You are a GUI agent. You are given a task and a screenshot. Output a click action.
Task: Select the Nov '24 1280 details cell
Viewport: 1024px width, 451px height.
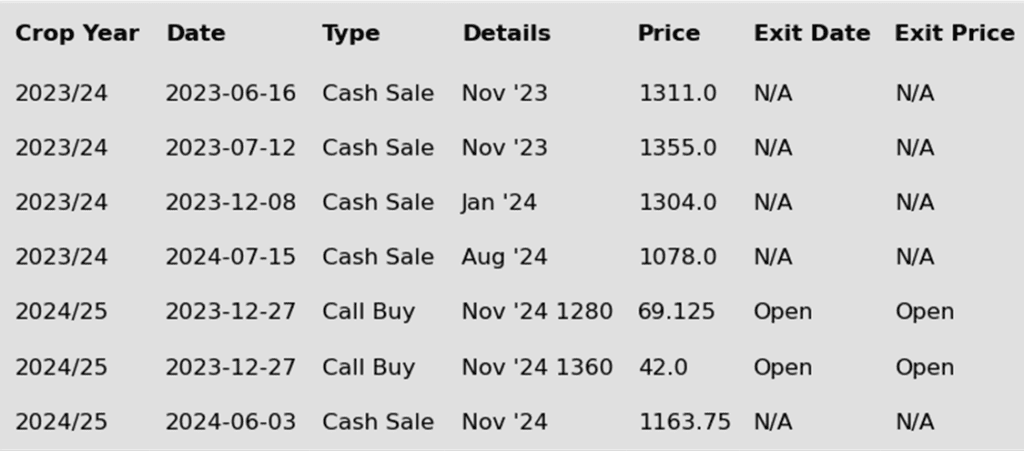[x=537, y=311]
